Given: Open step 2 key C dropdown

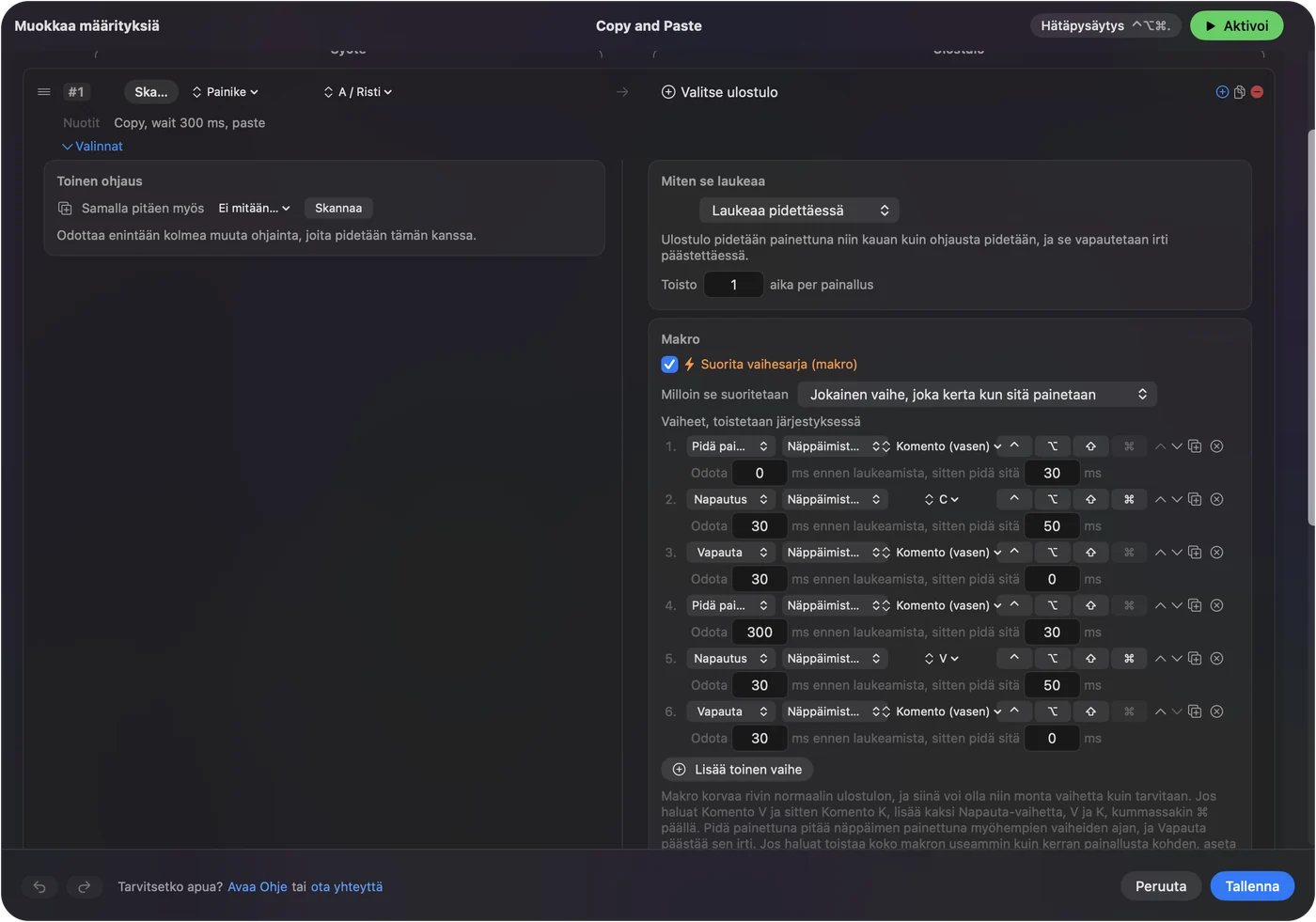Looking at the screenshot, I should click(942, 499).
